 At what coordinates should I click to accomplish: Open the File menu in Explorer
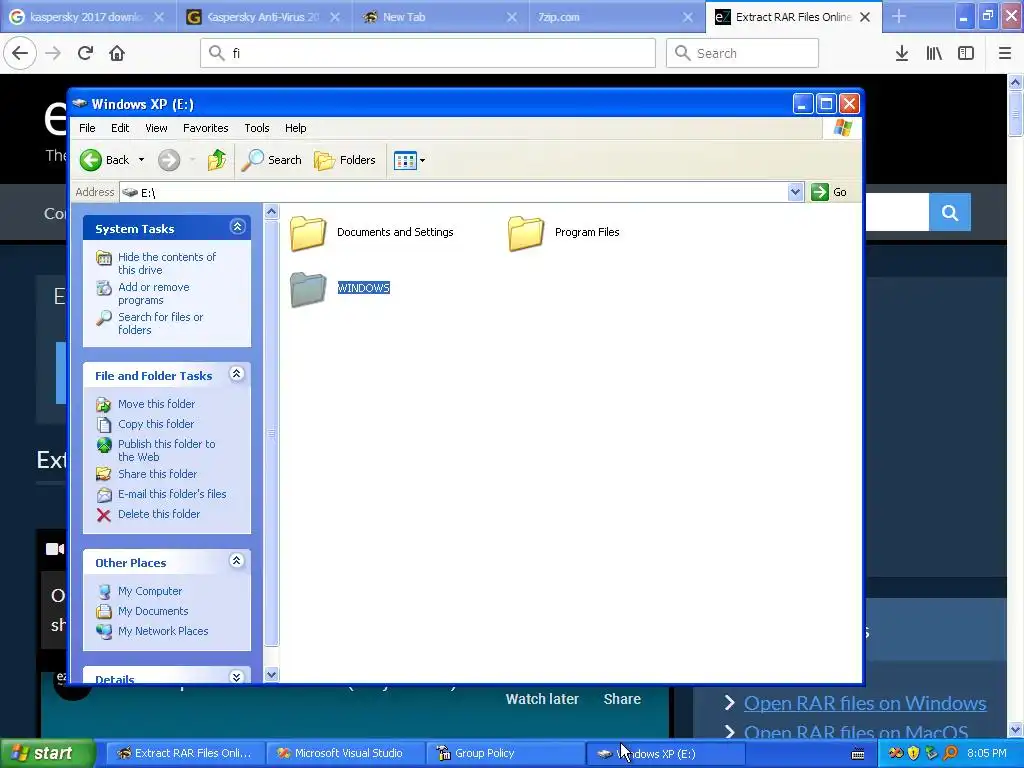pos(87,128)
